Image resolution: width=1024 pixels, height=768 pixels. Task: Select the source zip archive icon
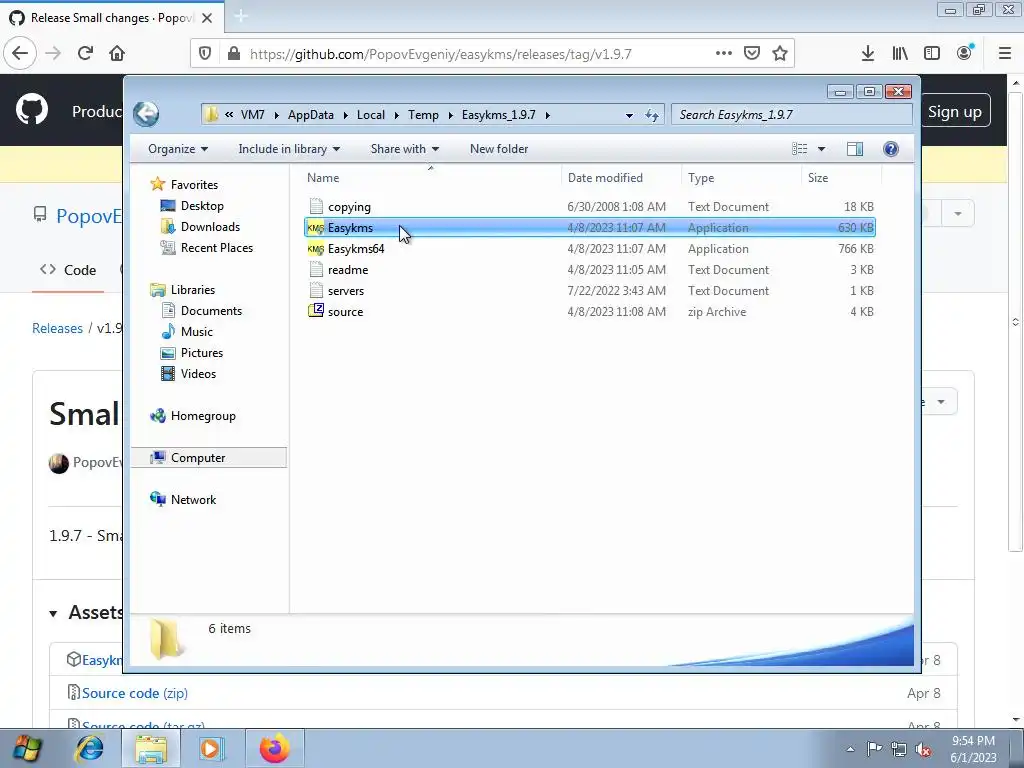315,311
